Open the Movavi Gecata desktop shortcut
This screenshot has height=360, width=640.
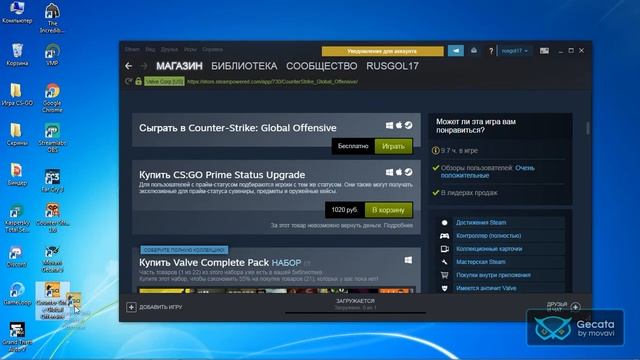(52, 259)
